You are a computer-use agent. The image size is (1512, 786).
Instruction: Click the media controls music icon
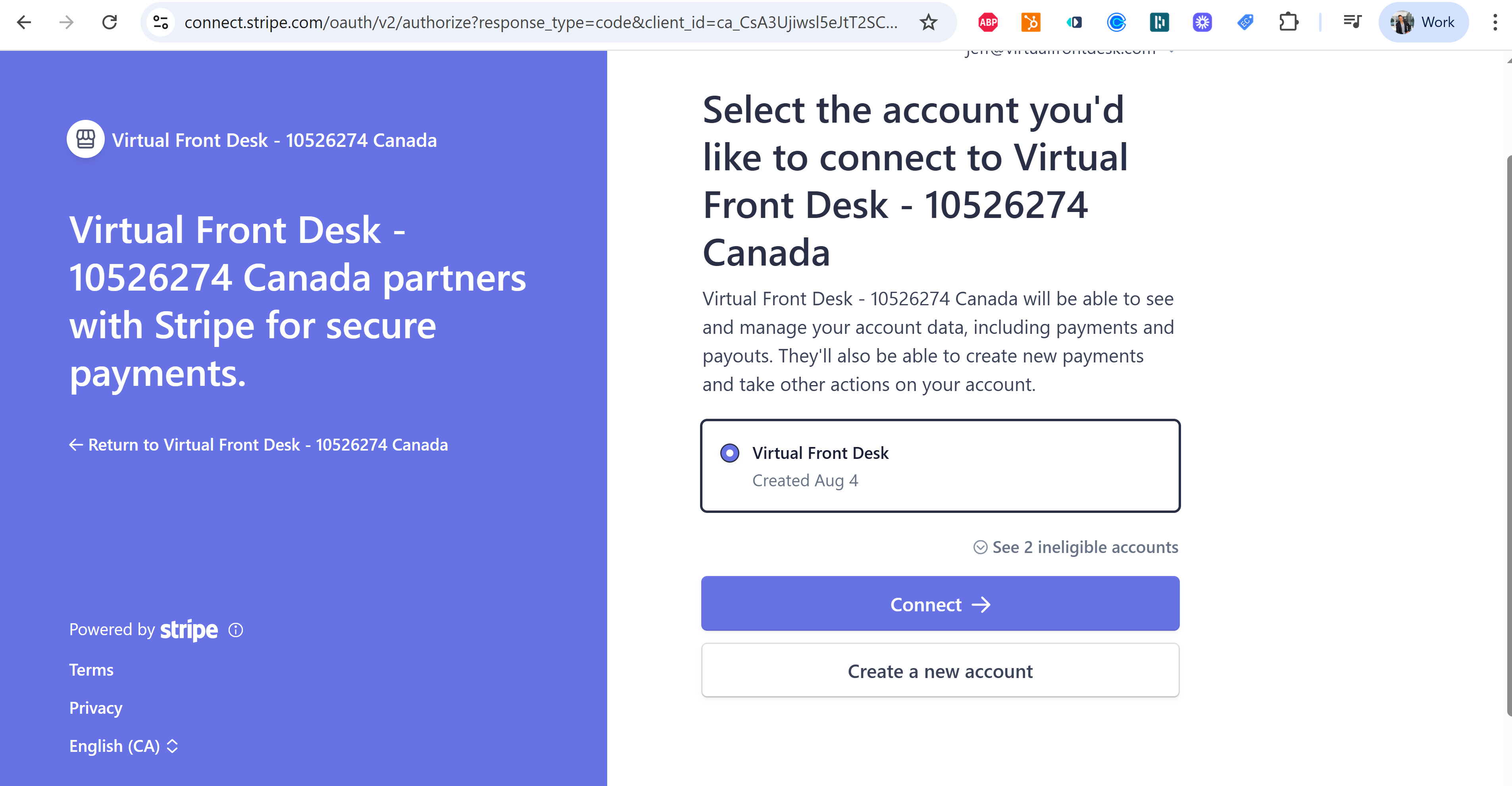1352,22
